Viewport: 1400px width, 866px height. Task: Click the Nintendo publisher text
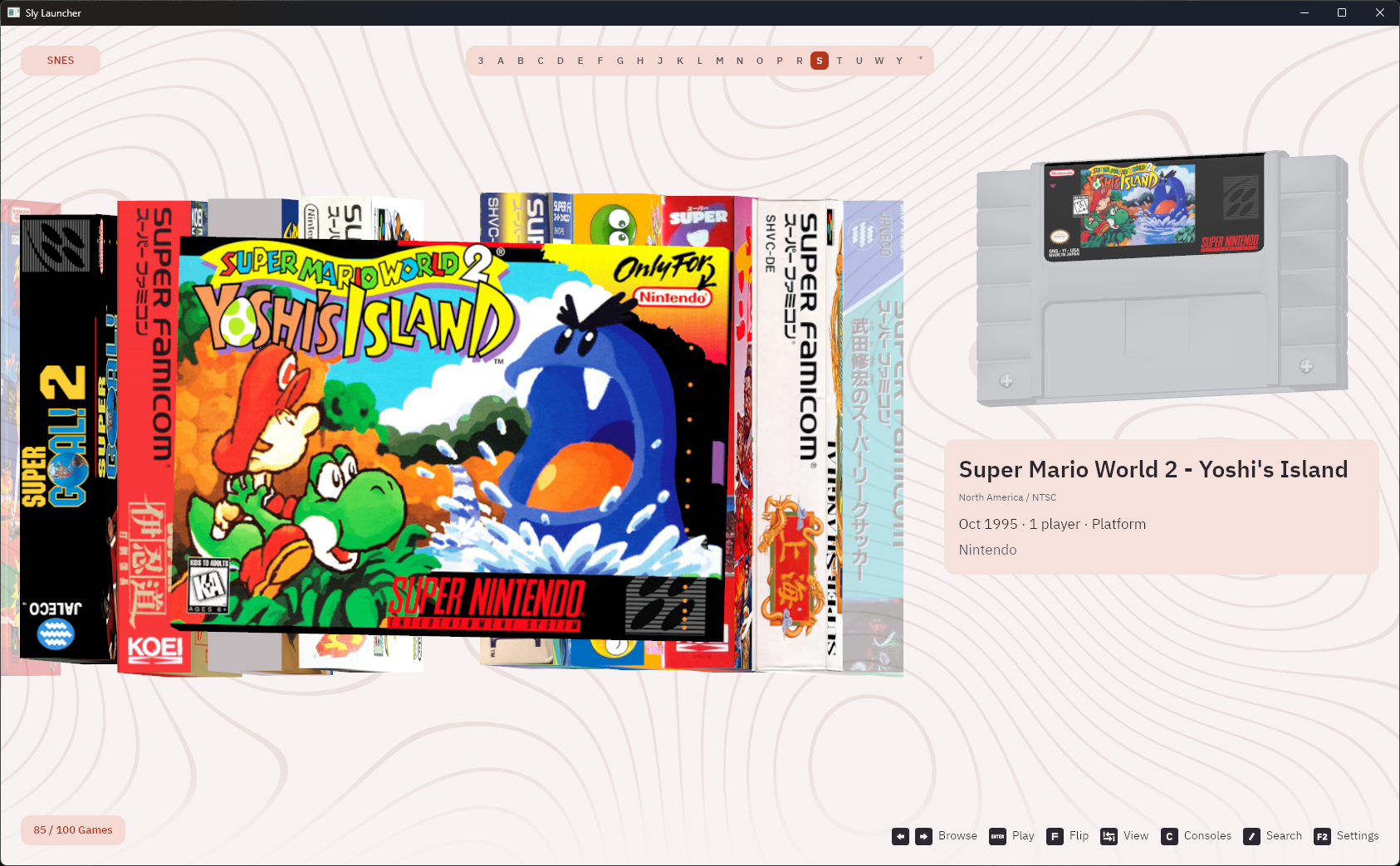[987, 550]
